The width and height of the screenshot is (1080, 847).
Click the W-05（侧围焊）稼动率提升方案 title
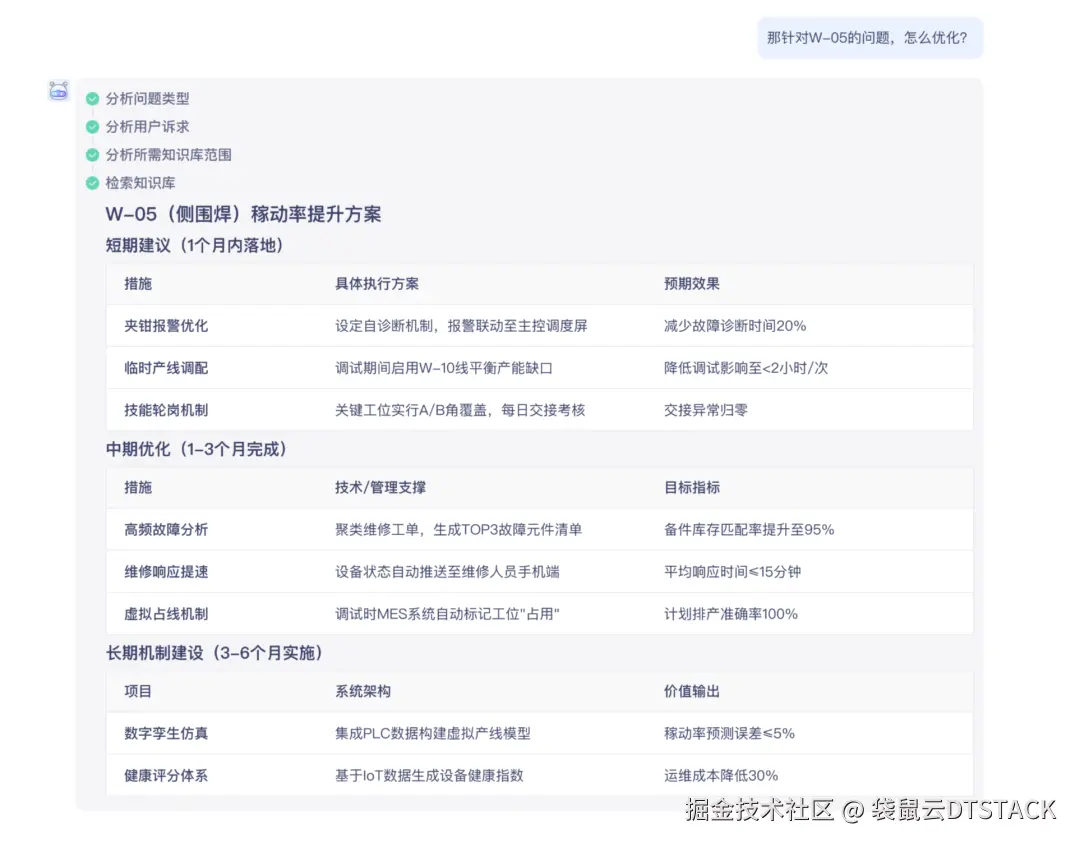(x=245, y=214)
